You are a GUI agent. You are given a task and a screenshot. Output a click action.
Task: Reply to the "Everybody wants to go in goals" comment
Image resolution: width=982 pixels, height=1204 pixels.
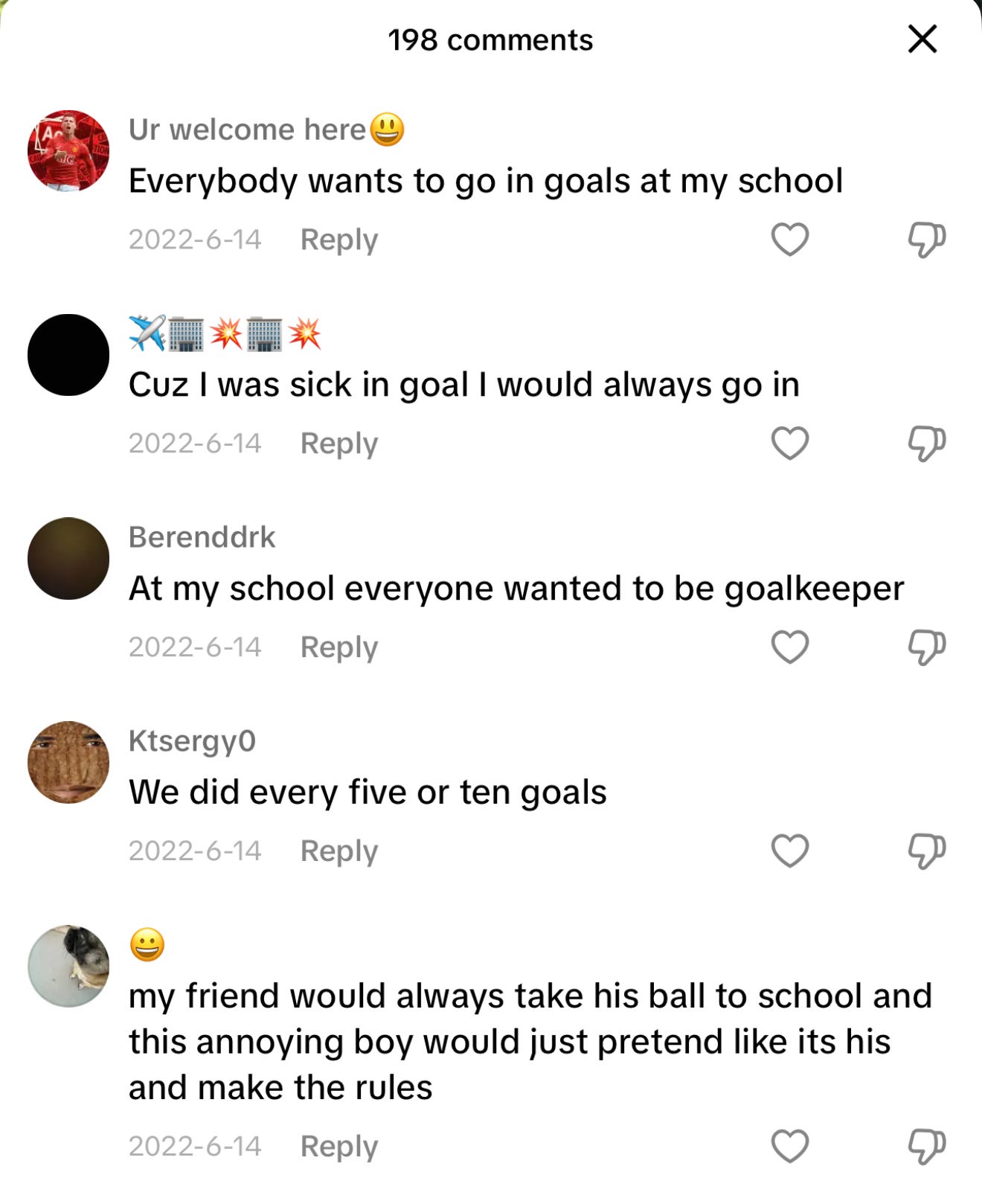pos(339,240)
